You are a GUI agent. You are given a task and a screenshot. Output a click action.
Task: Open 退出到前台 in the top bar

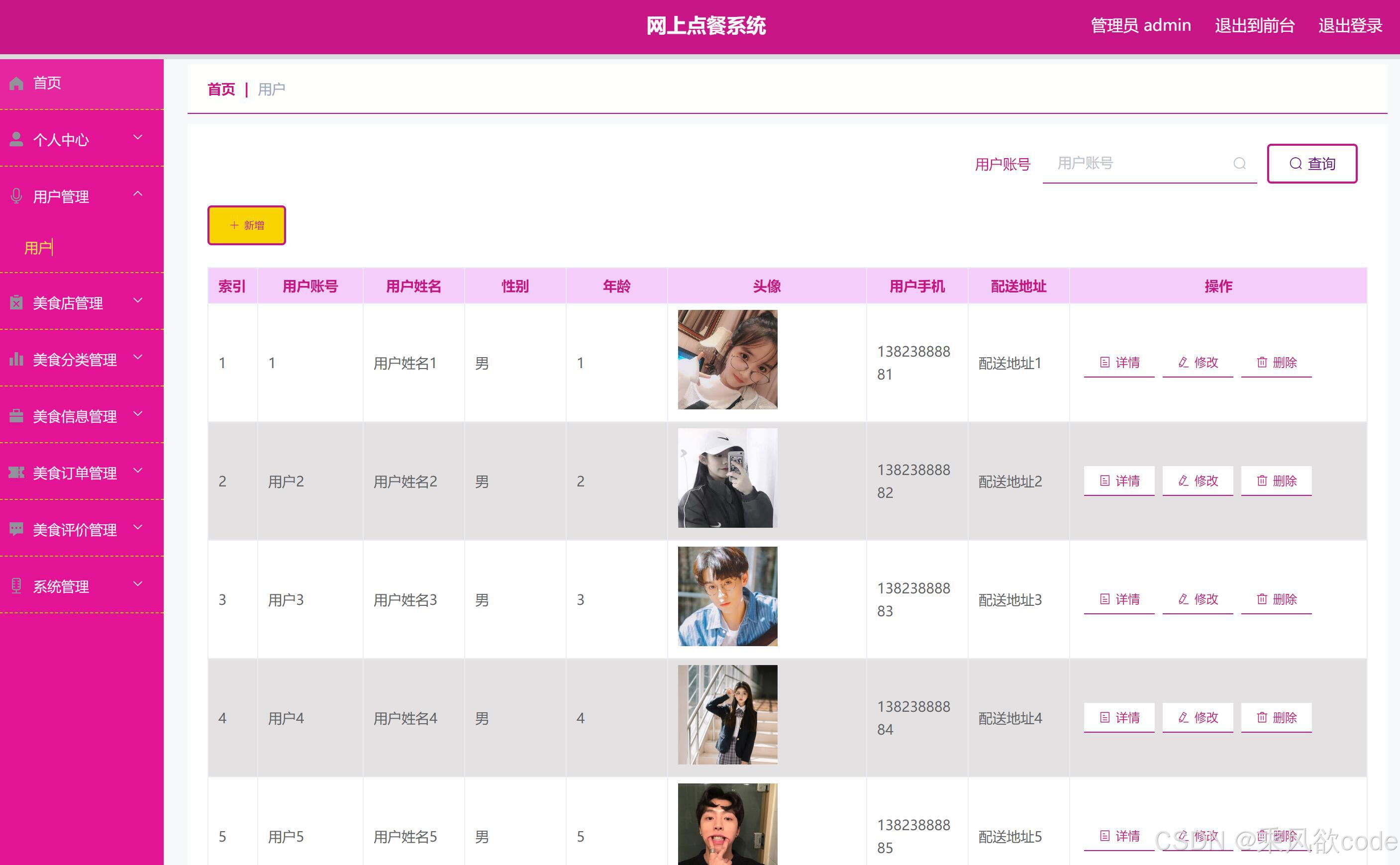(1254, 26)
